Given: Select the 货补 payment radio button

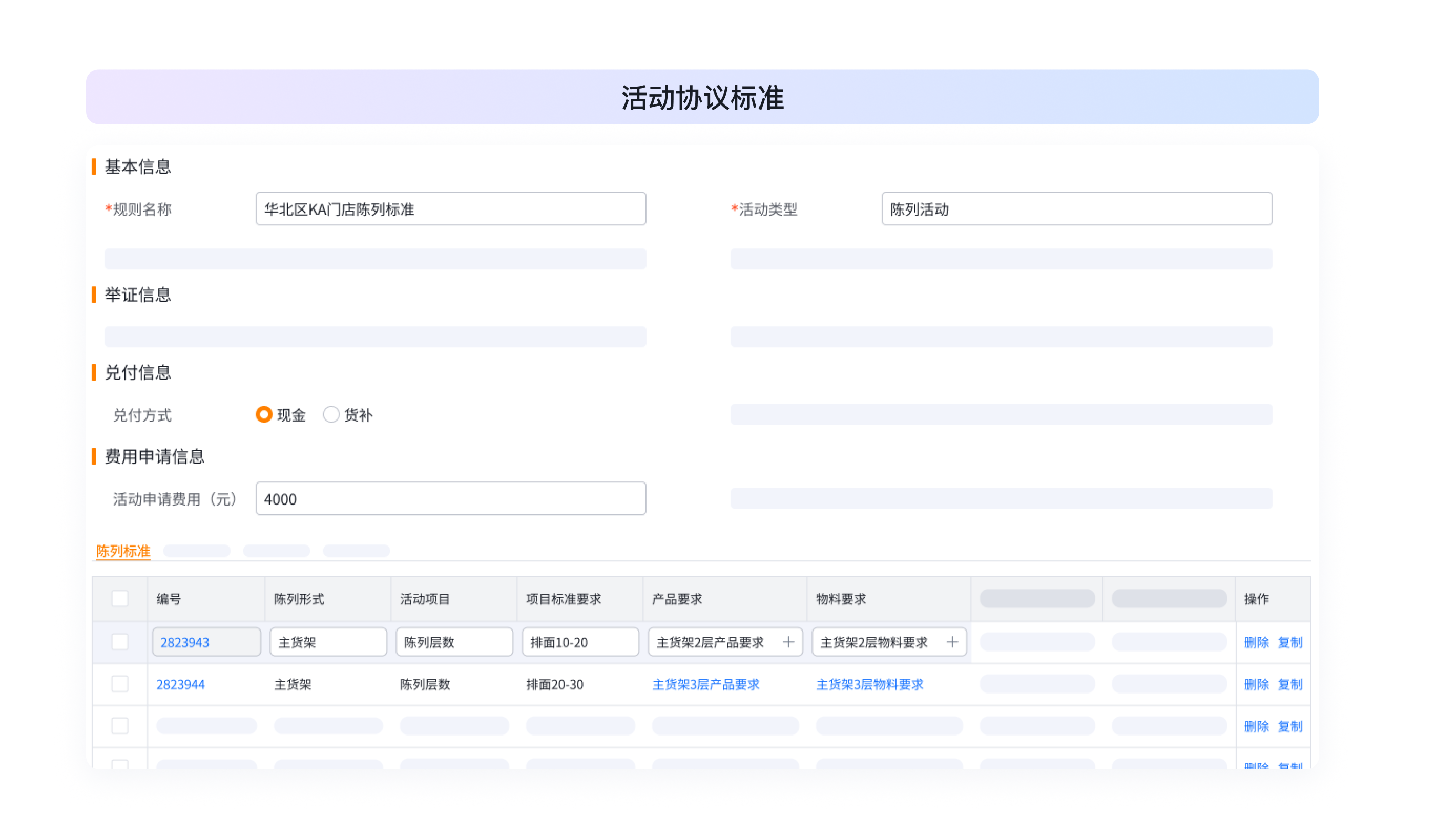Looking at the screenshot, I should (x=331, y=415).
